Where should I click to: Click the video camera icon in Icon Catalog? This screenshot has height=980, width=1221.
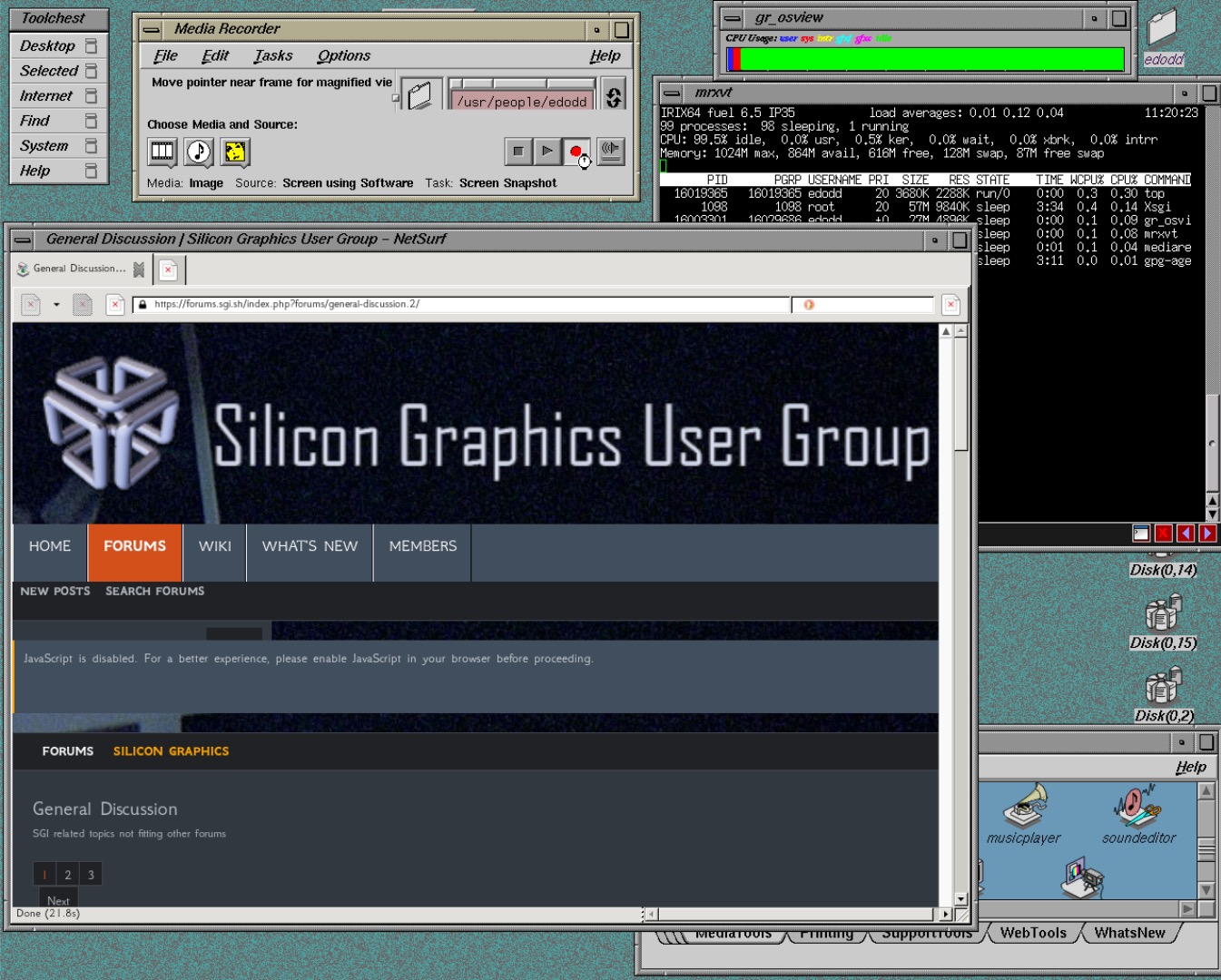pyautogui.click(x=1082, y=877)
